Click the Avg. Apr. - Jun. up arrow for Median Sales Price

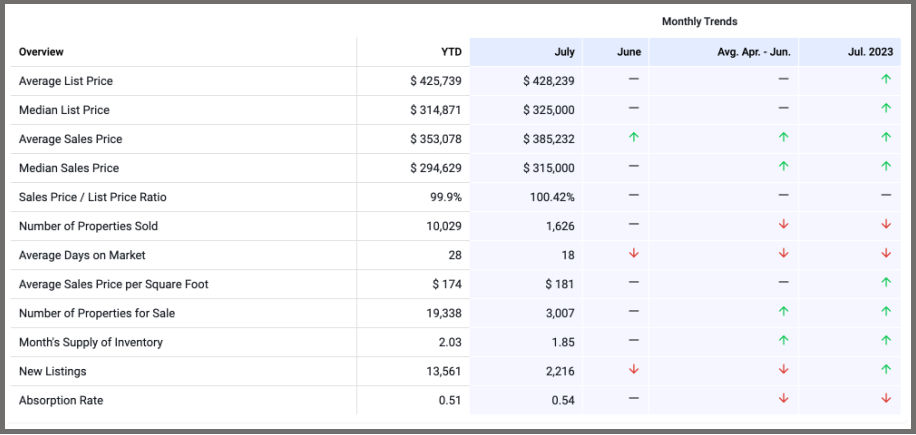pos(783,167)
